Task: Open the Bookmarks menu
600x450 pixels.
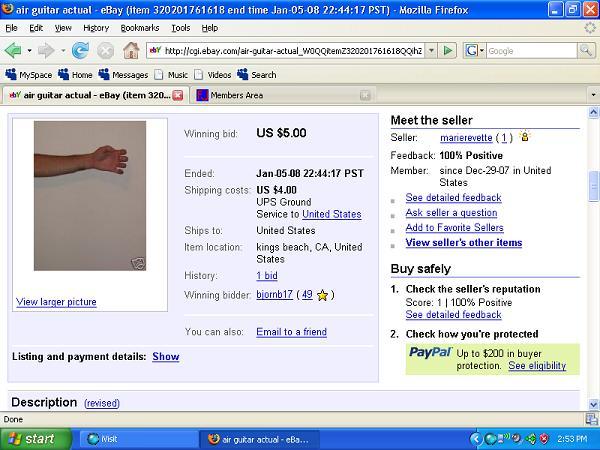Action: point(140,28)
